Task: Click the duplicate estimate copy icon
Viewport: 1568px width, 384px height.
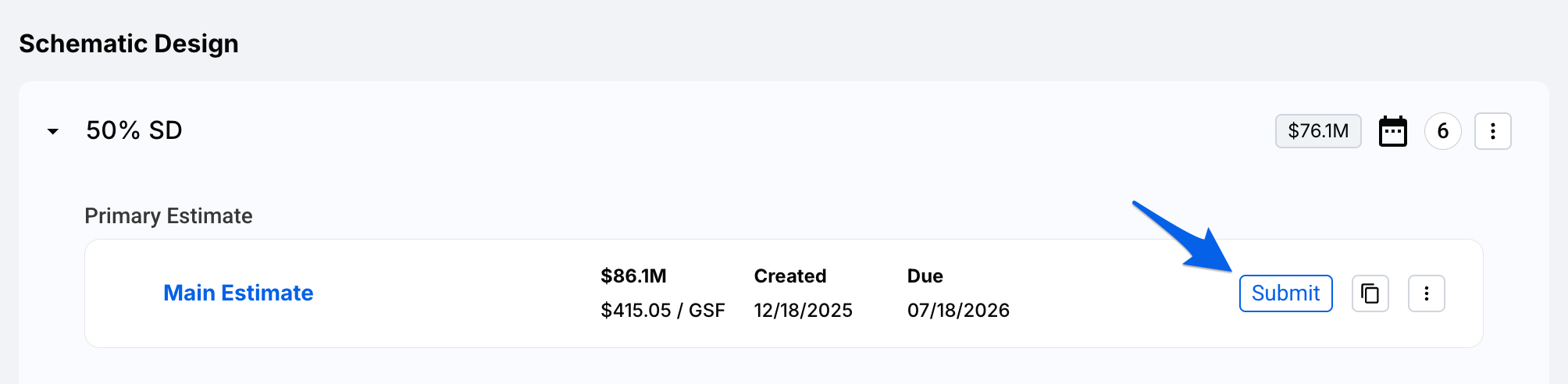Action: pos(1370,293)
